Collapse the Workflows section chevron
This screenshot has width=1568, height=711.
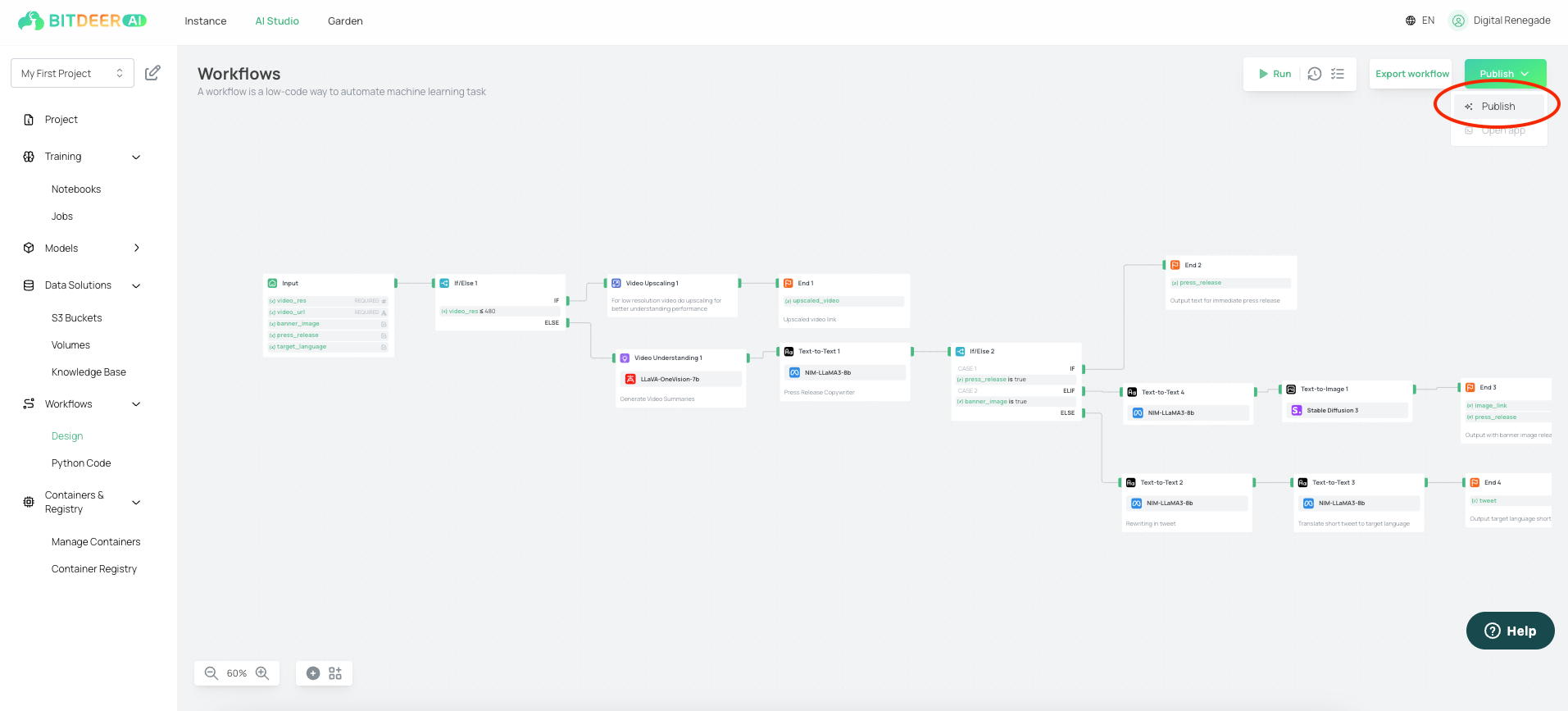coord(136,403)
